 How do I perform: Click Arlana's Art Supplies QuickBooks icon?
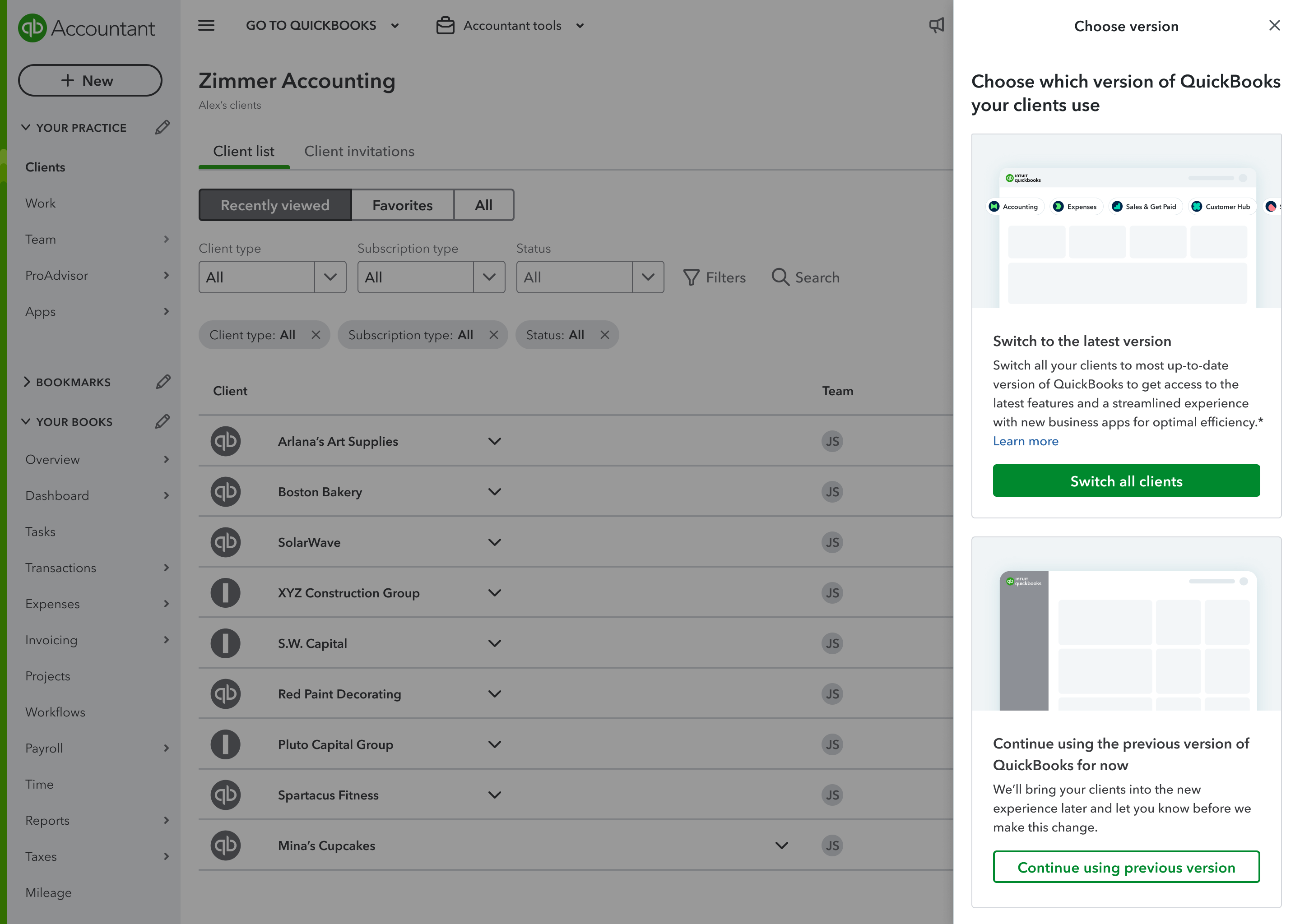tap(225, 441)
